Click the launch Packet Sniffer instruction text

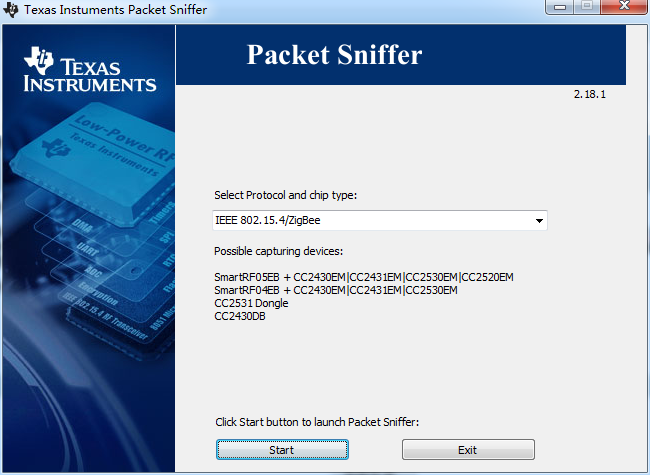click(317, 422)
